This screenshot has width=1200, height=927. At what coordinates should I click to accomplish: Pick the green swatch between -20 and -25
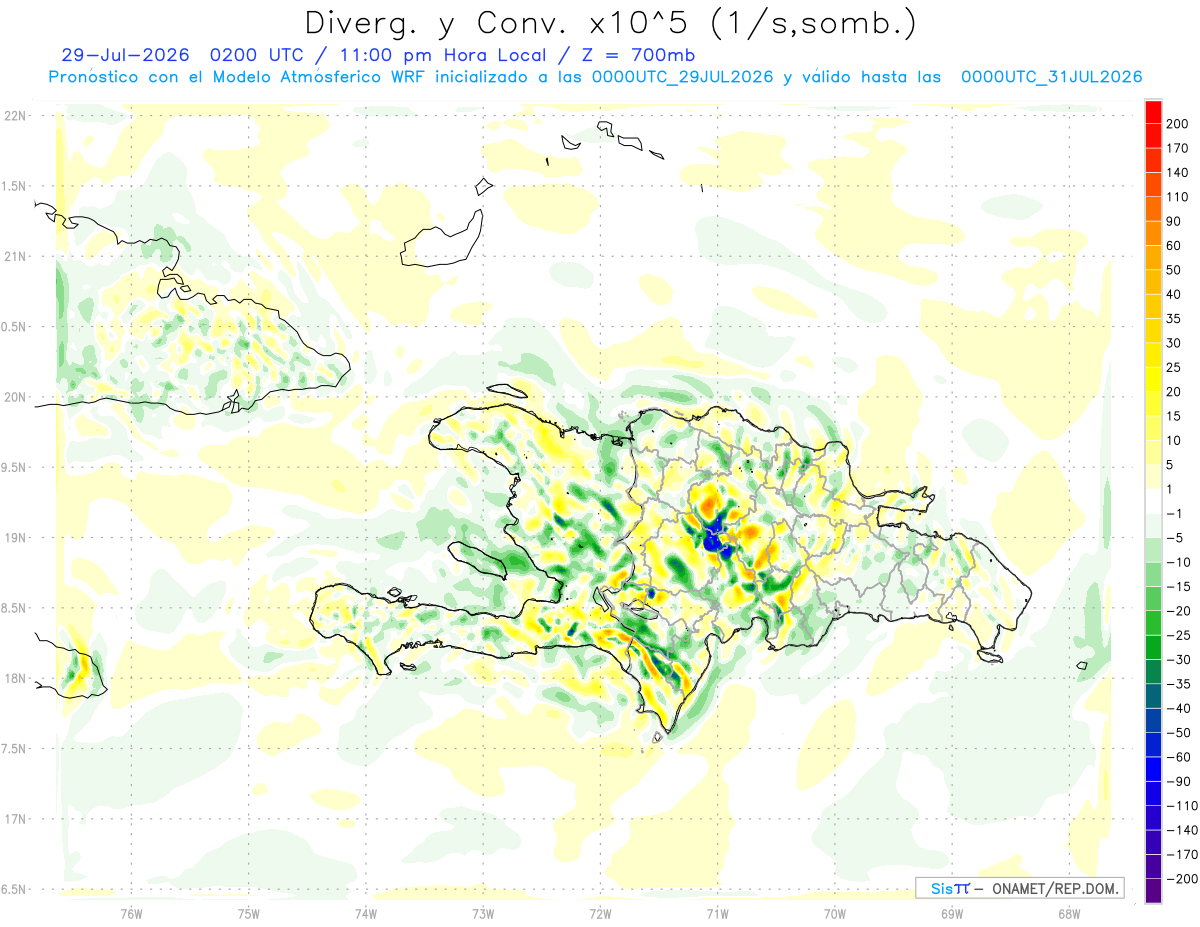tap(1153, 623)
